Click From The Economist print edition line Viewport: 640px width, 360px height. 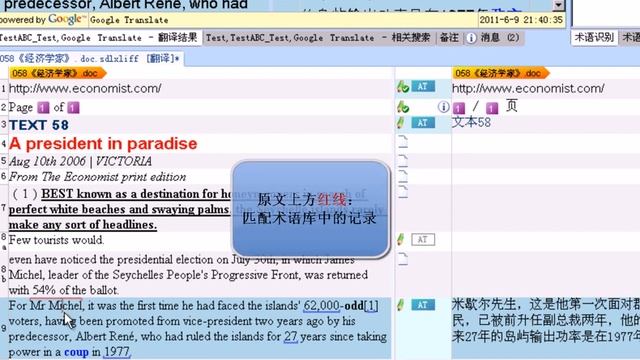pos(98,177)
